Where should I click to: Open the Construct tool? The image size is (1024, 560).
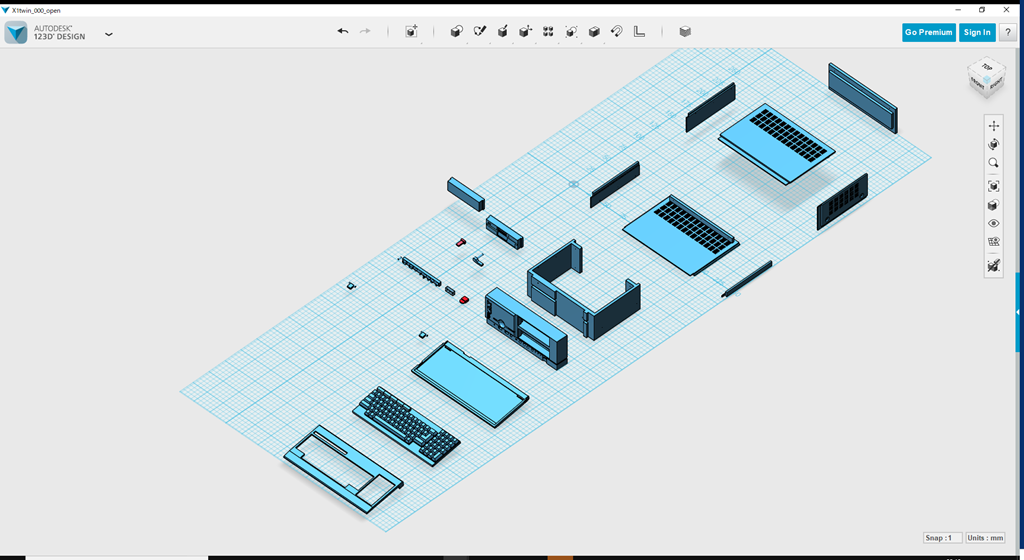(x=502, y=32)
